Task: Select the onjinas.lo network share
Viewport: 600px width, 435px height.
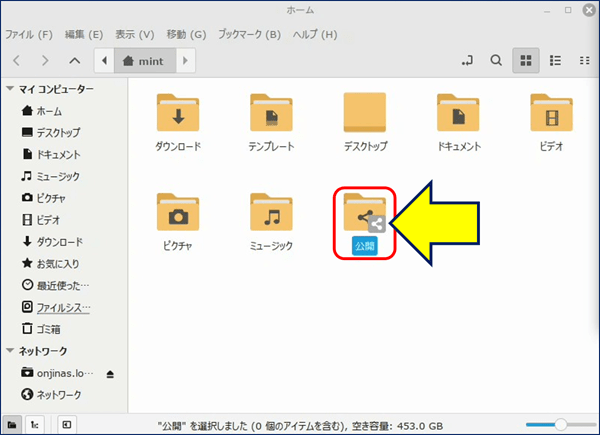Action: coord(57,373)
